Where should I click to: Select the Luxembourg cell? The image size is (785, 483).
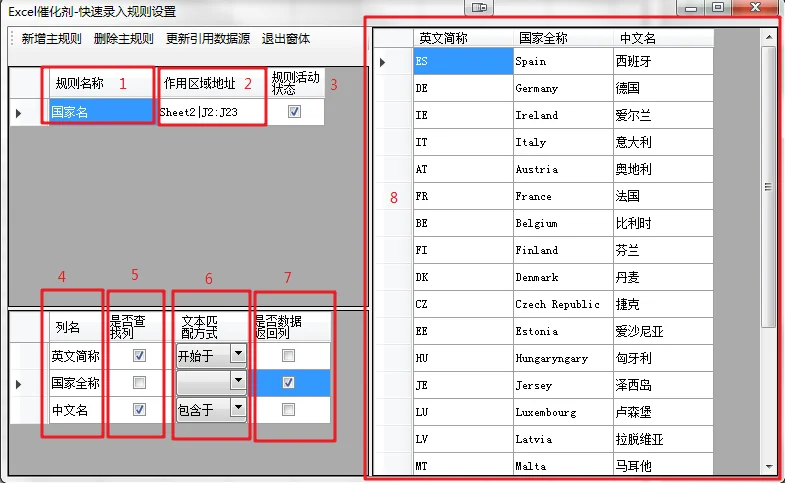tap(563, 412)
